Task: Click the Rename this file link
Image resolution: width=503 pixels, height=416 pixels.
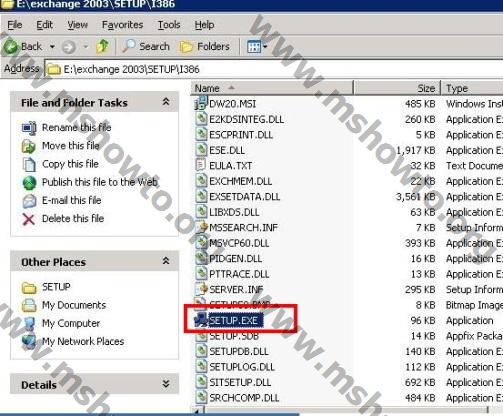Action: [77, 127]
